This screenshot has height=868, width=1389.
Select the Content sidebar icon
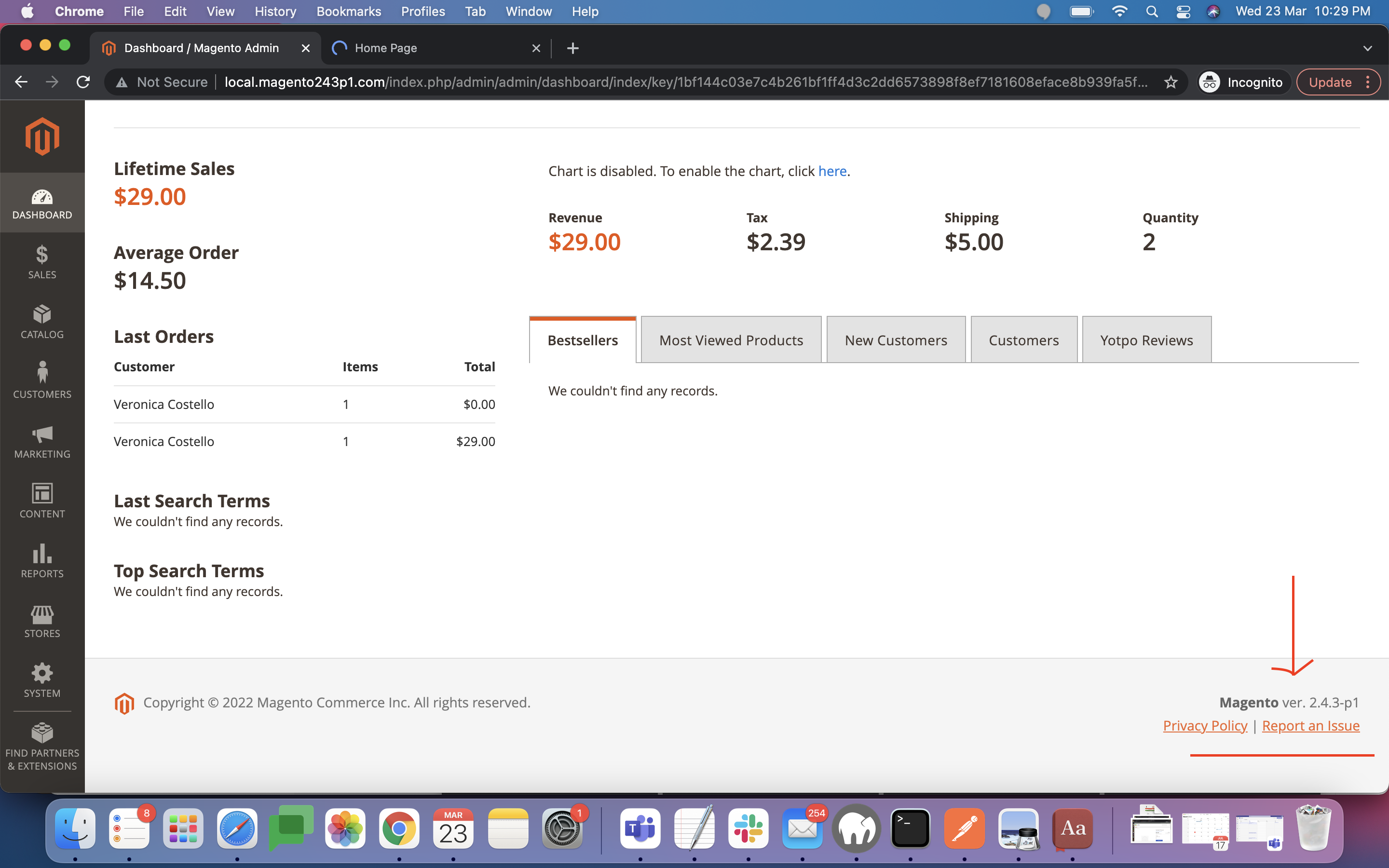pyautogui.click(x=42, y=501)
